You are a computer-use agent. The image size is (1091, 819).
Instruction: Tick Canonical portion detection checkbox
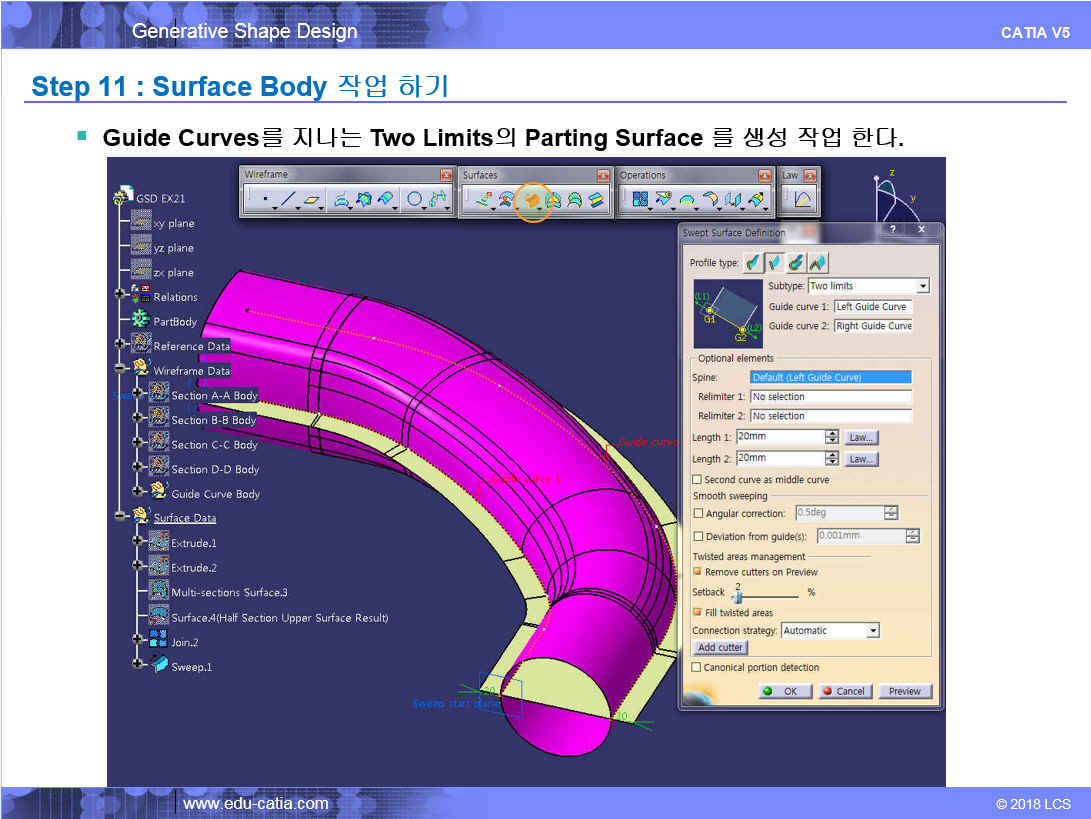pyautogui.click(x=698, y=667)
